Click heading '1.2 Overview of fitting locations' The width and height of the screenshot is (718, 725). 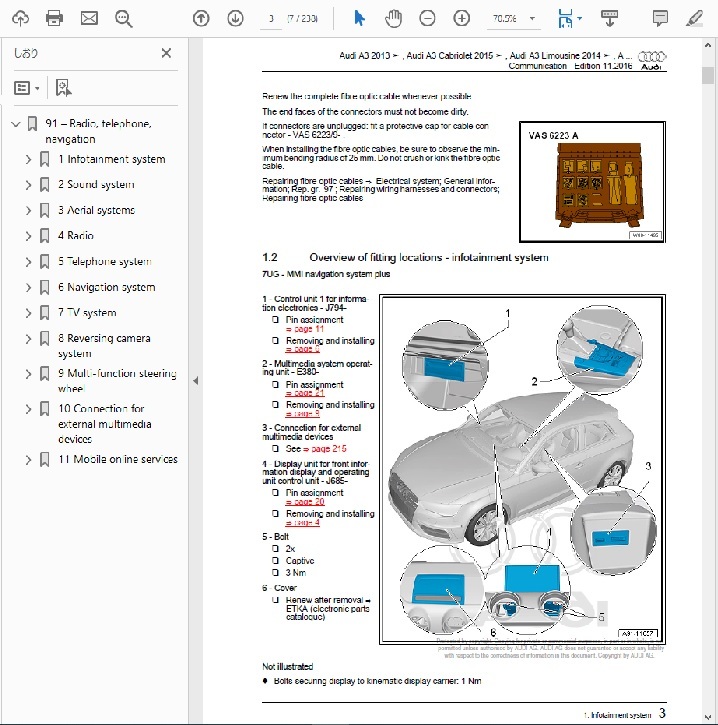[405, 257]
